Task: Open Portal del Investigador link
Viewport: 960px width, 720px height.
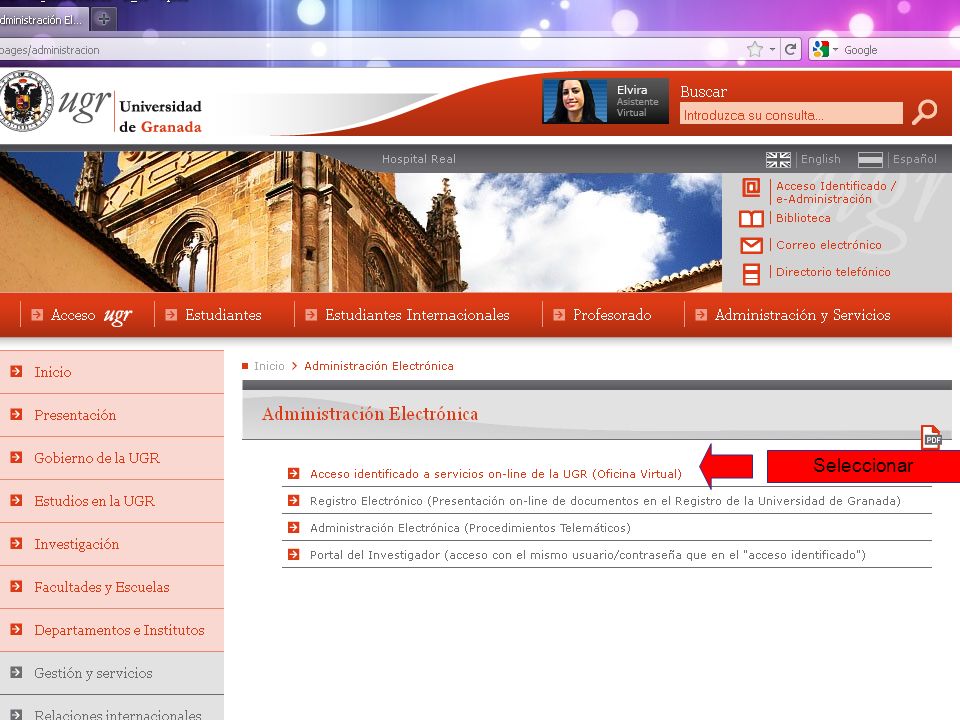Action: pos(588,555)
